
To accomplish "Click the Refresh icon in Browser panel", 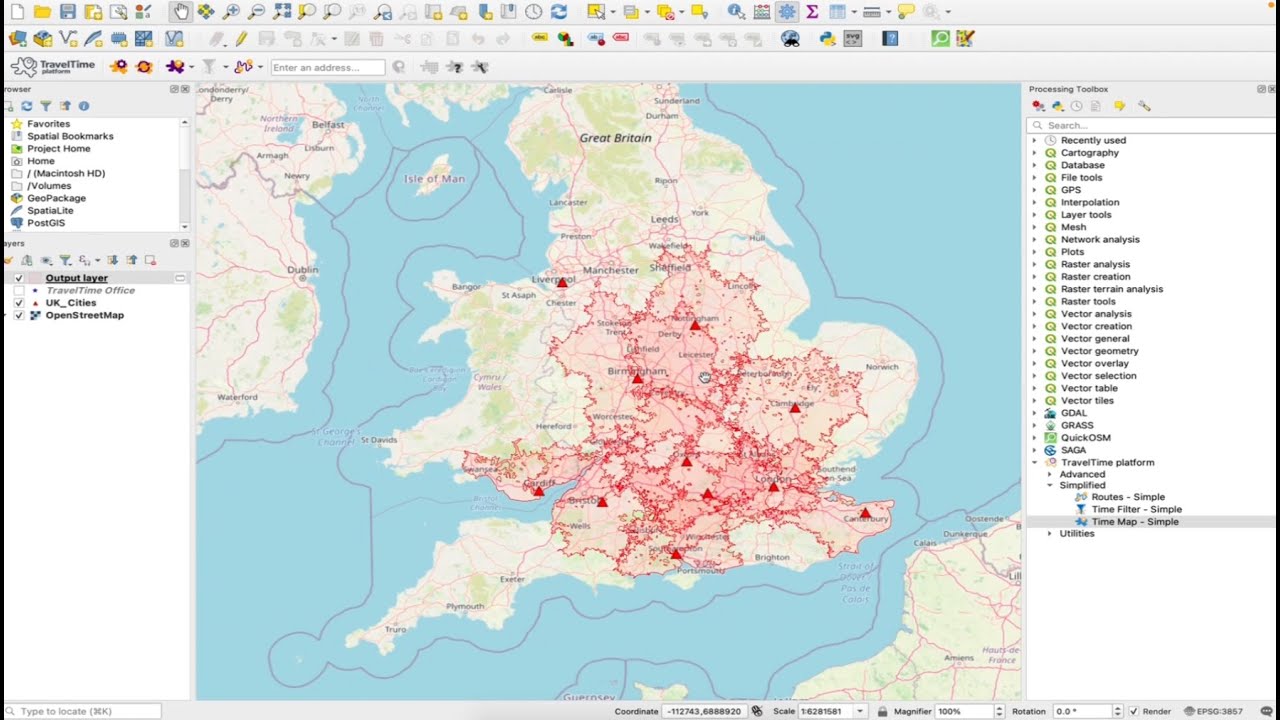I will [x=27, y=106].
